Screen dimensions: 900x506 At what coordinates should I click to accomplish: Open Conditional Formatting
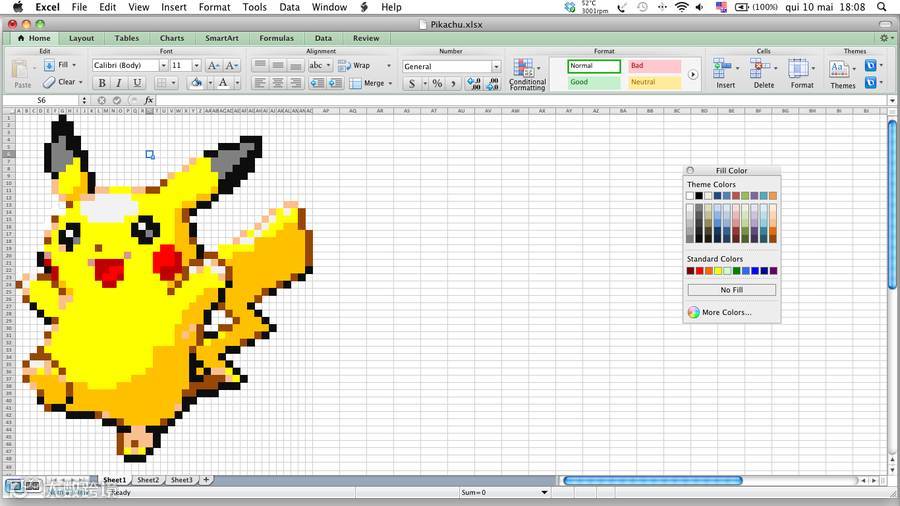(527, 75)
